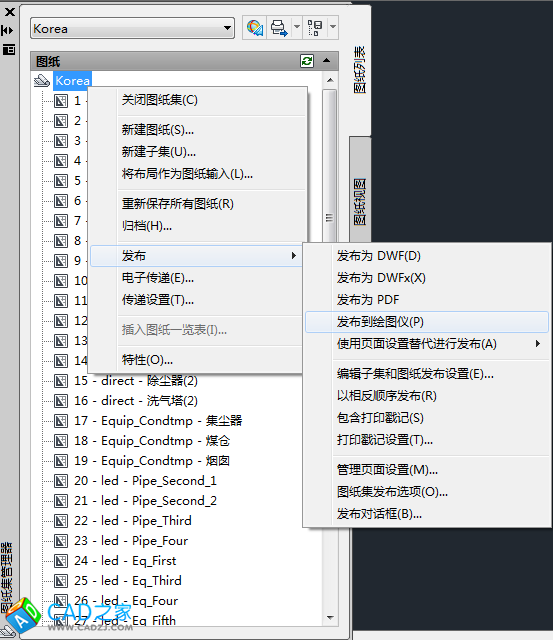Refresh the sheet list status icon
This screenshot has height=640, width=553.
point(307,61)
